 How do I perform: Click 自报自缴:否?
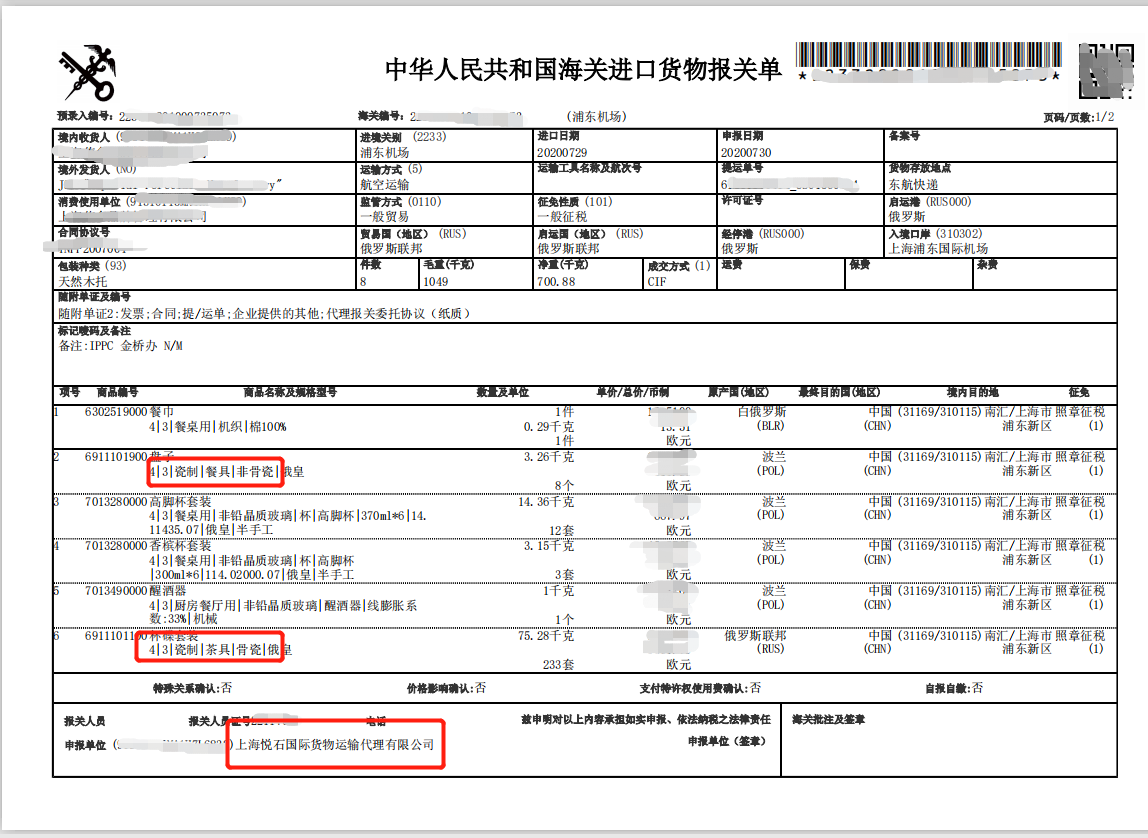point(955,688)
